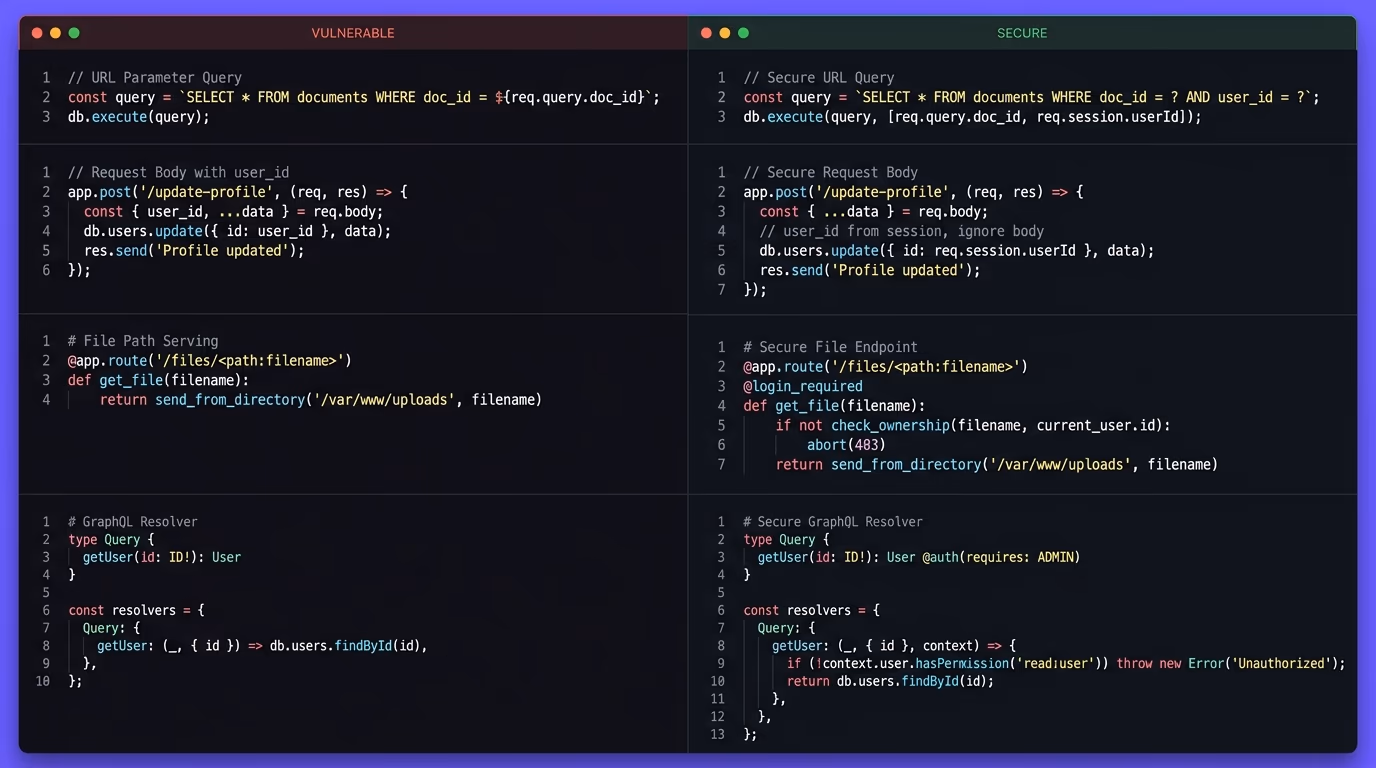
Task: Click 'def get_file(filename):' in VULNERABLE window
Action: [x=158, y=380]
